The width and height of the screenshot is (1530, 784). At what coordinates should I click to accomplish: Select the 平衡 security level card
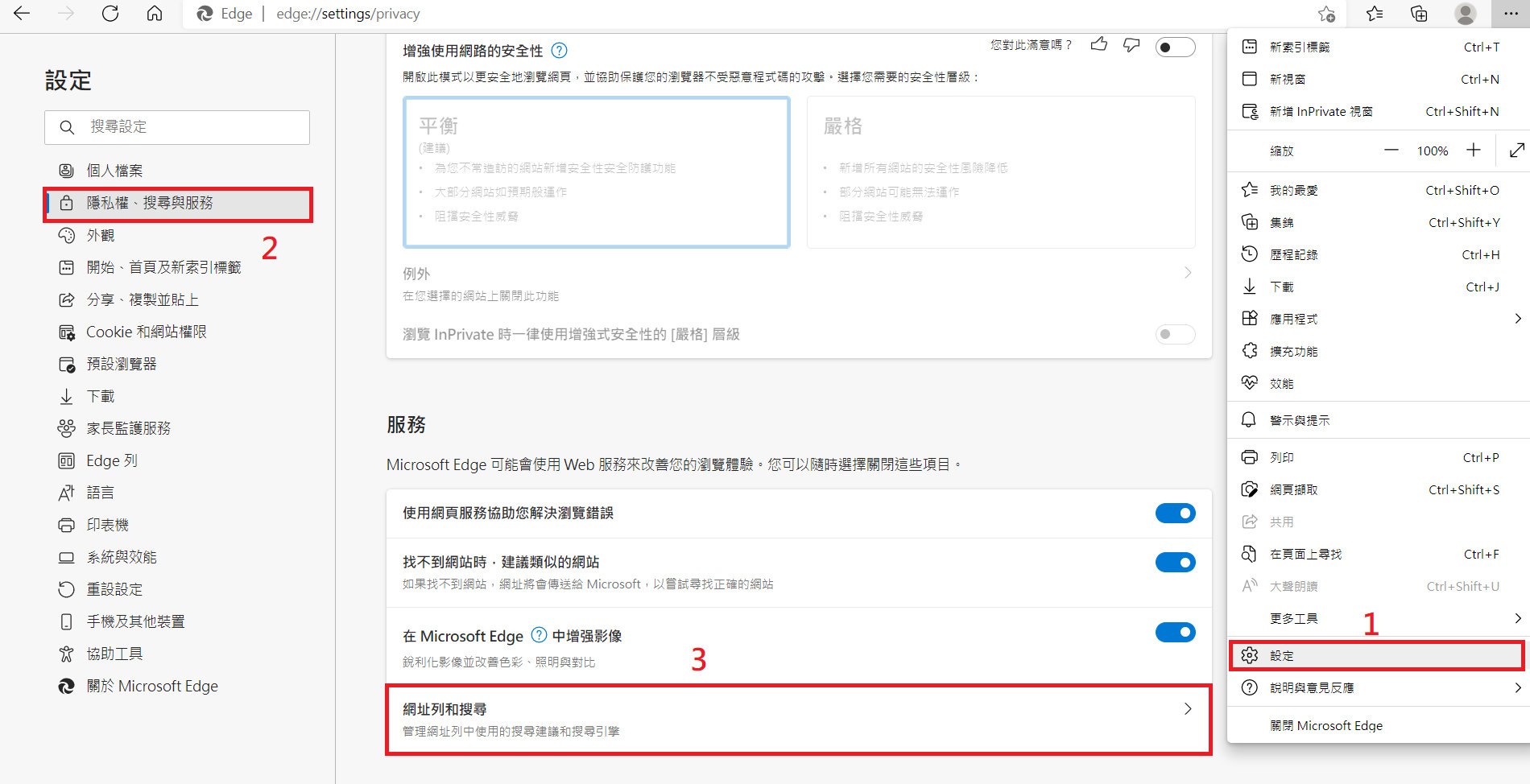[x=596, y=172]
